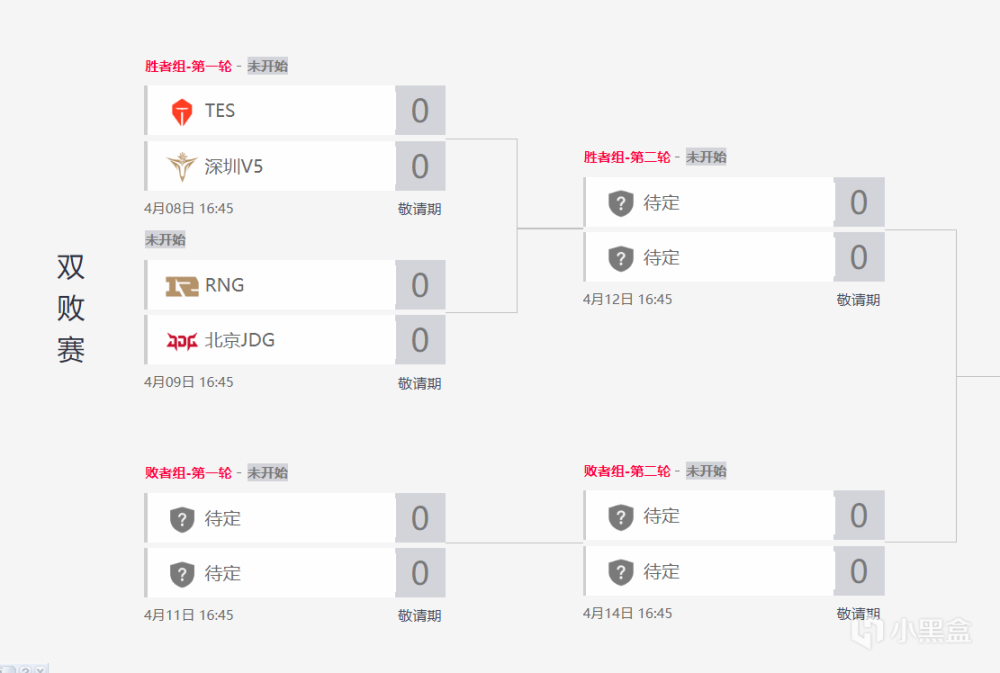
Task: Click the 4月11日 16:45 match date
Action: (x=189, y=615)
